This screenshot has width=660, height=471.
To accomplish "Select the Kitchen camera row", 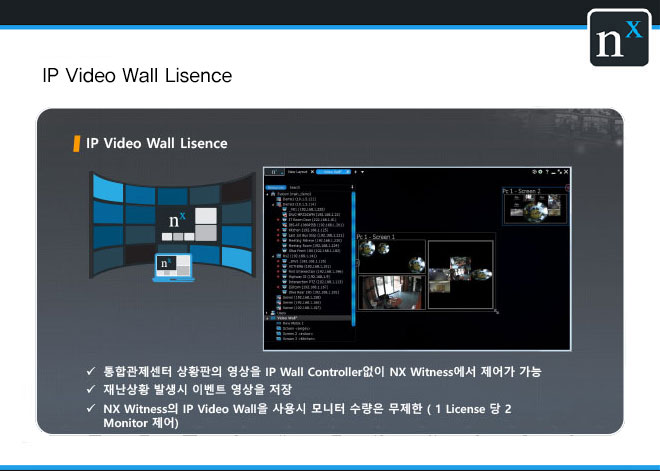I will tap(305, 230).
